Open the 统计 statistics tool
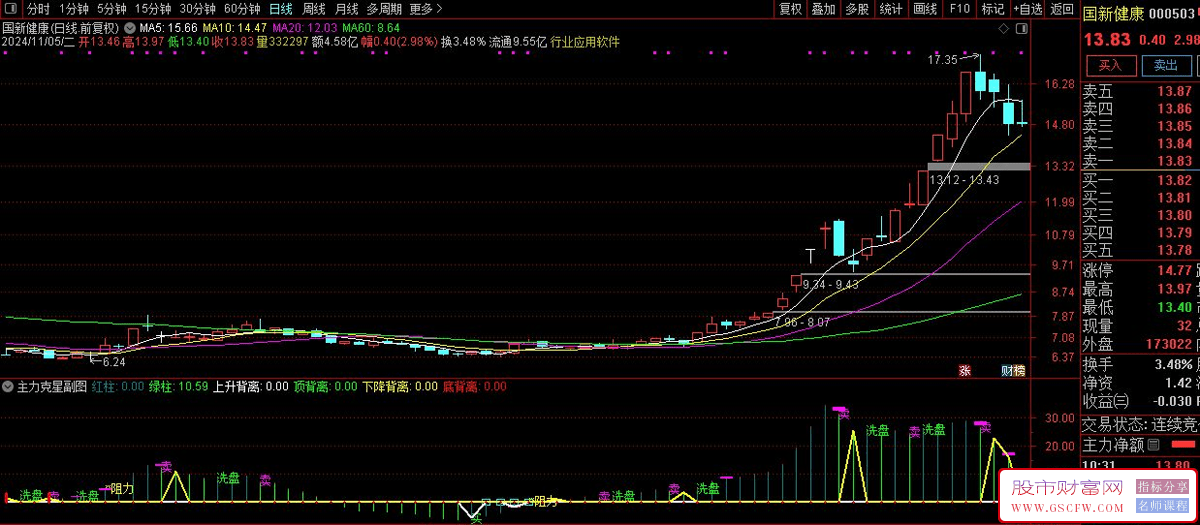Viewport: 1200px width, 525px height. tap(891, 9)
